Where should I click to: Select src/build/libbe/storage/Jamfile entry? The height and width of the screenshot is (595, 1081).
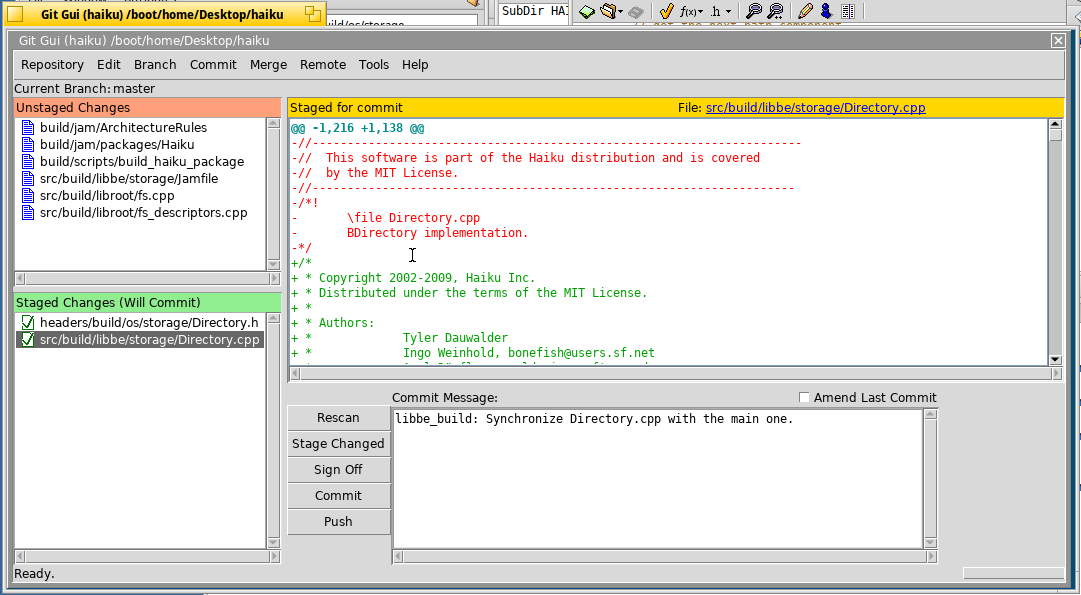pyautogui.click(x=129, y=179)
